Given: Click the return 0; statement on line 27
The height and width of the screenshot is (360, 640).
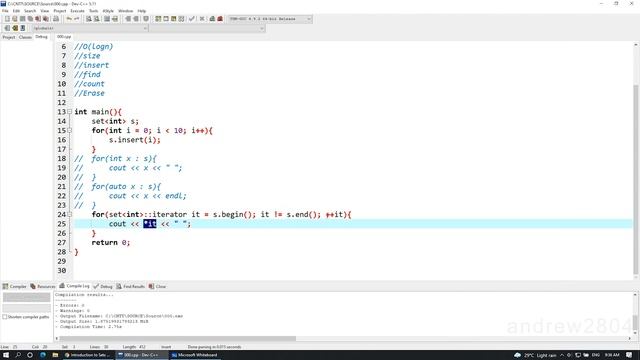Looking at the screenshot, I should click(111, 242).
